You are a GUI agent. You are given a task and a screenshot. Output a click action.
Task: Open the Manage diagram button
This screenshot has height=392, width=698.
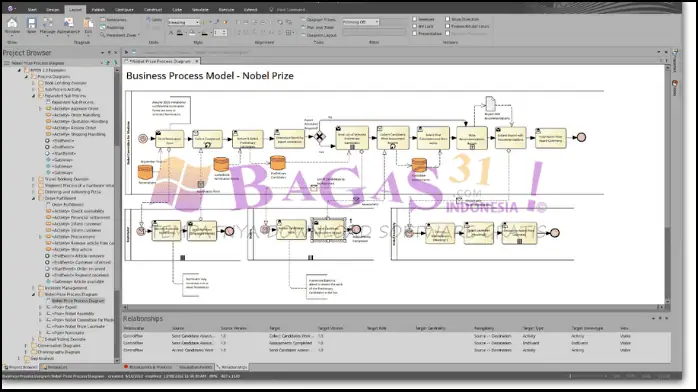point(48,26)
